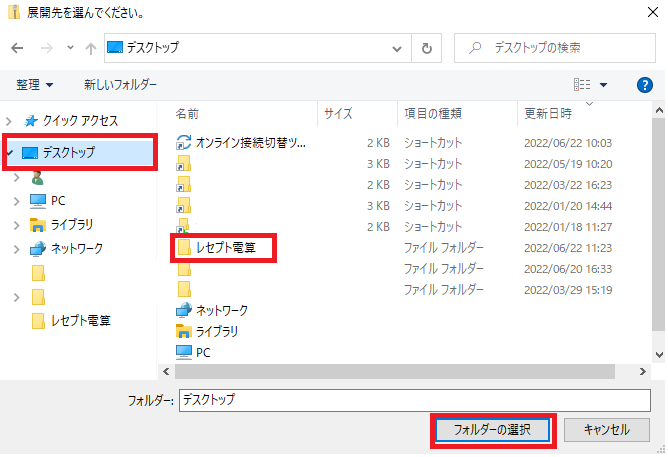Go back with the left arrow button
This screenshot has height=457, width=668.
tap(17, 48)
